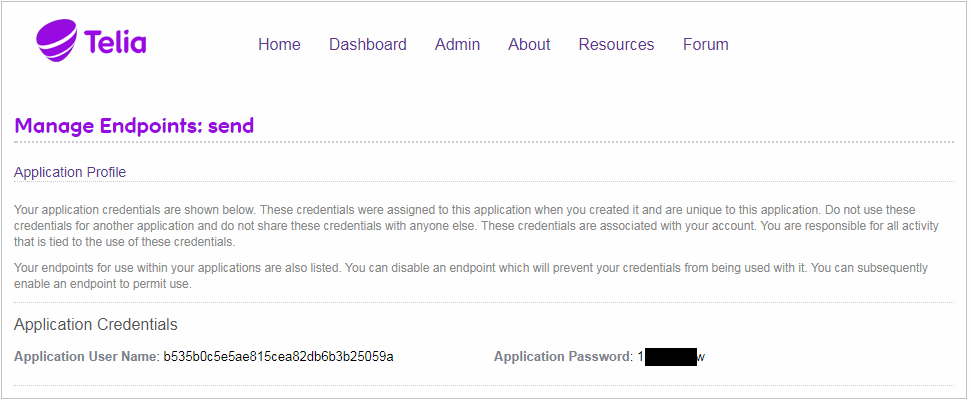Click the Application User Name label

[87, 357]
